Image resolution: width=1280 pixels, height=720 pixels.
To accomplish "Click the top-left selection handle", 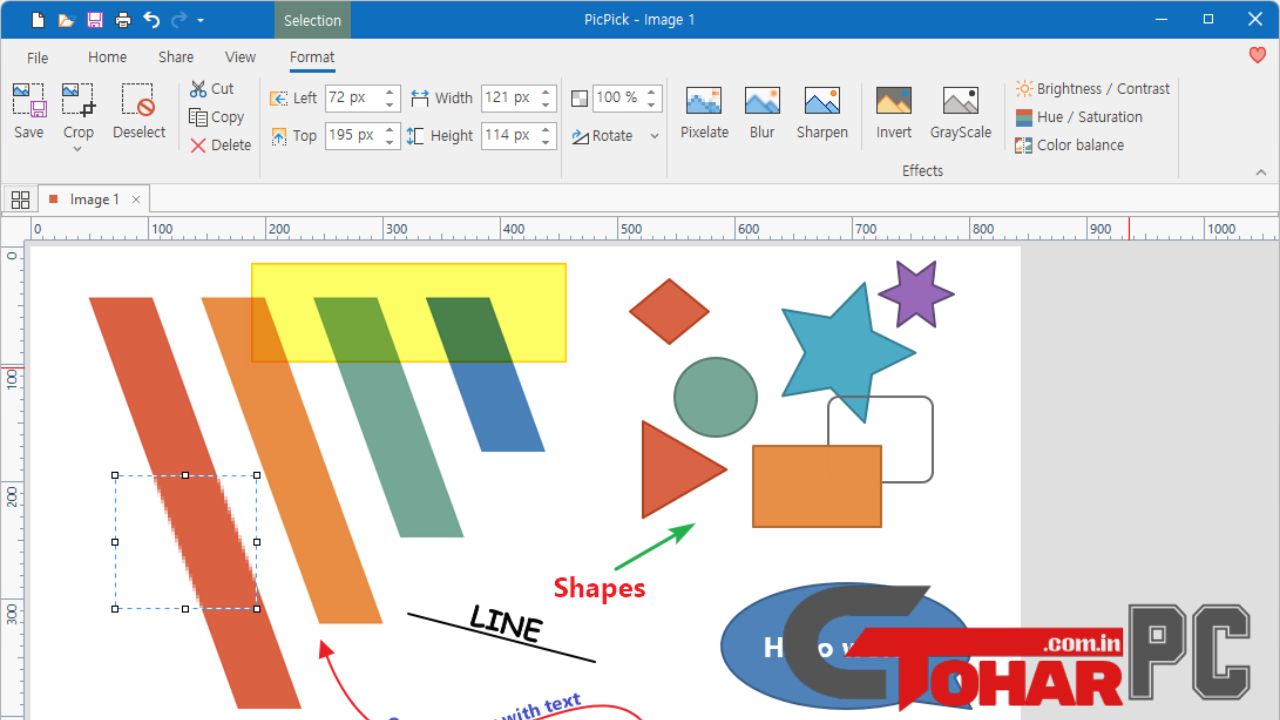I will point(115,476).
